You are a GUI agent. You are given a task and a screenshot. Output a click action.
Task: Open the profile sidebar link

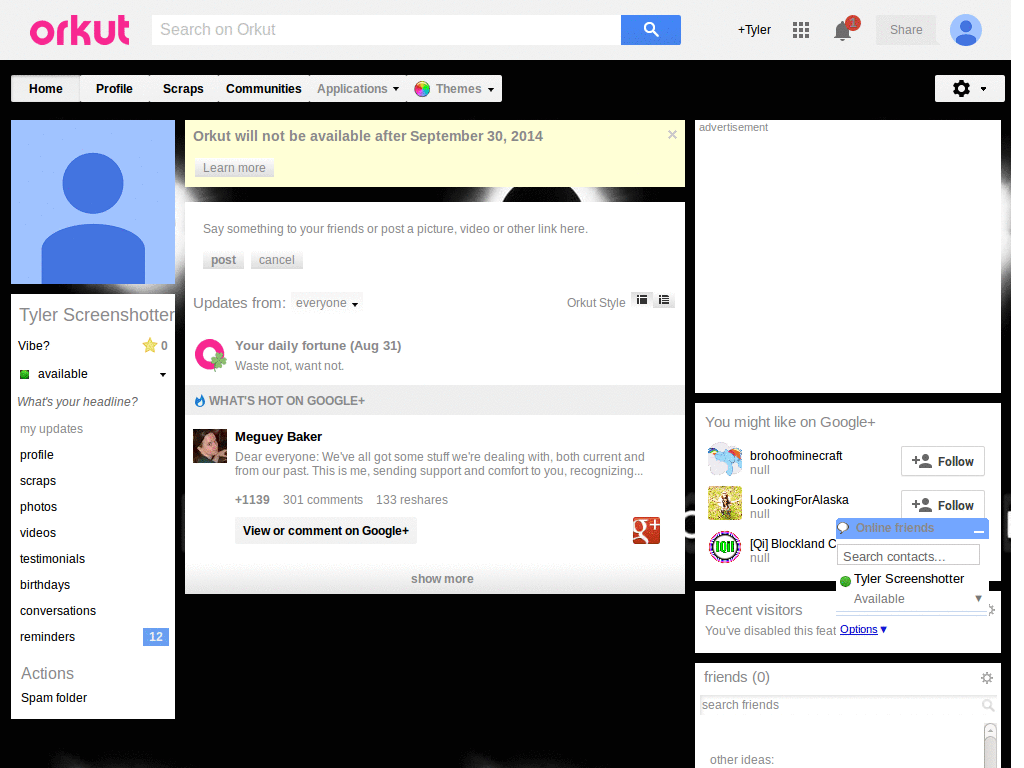coord(37,455)
